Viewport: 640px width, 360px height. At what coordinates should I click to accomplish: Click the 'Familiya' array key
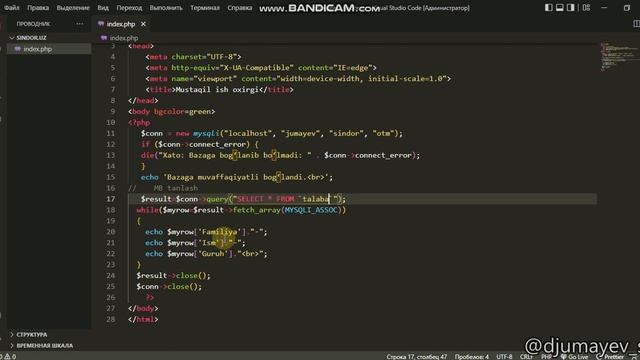(x=220, y=232)
